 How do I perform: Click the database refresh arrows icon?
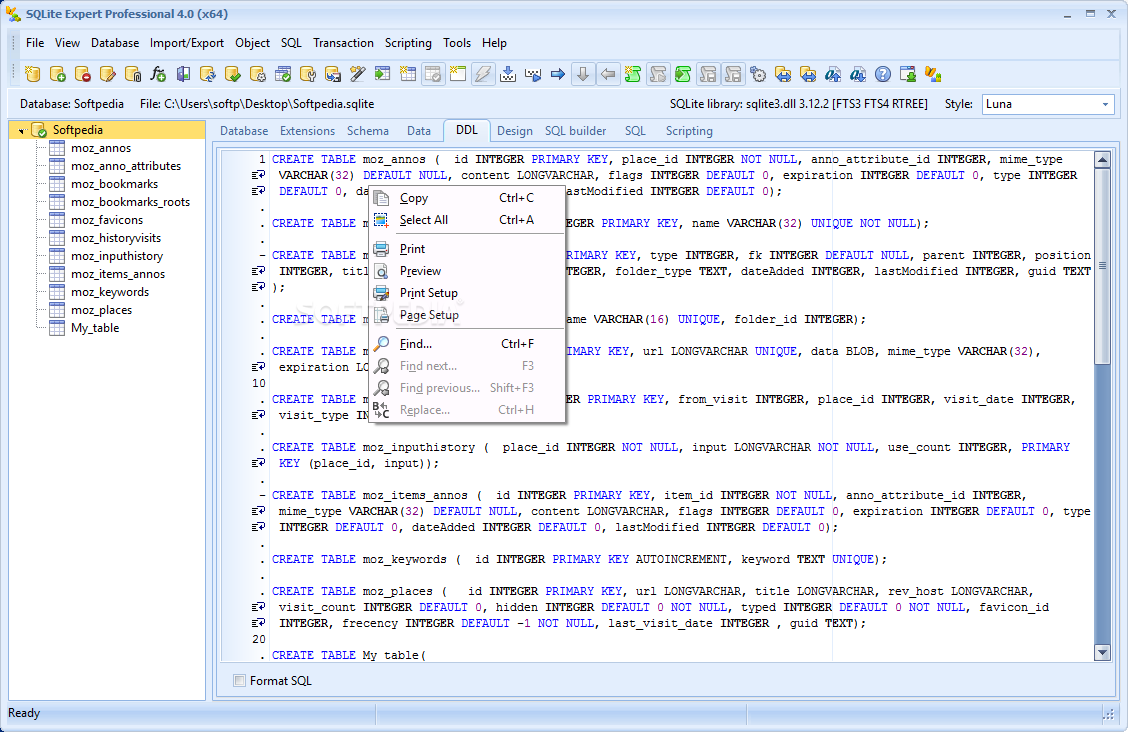pyautogui.click(x=208, y=74)
